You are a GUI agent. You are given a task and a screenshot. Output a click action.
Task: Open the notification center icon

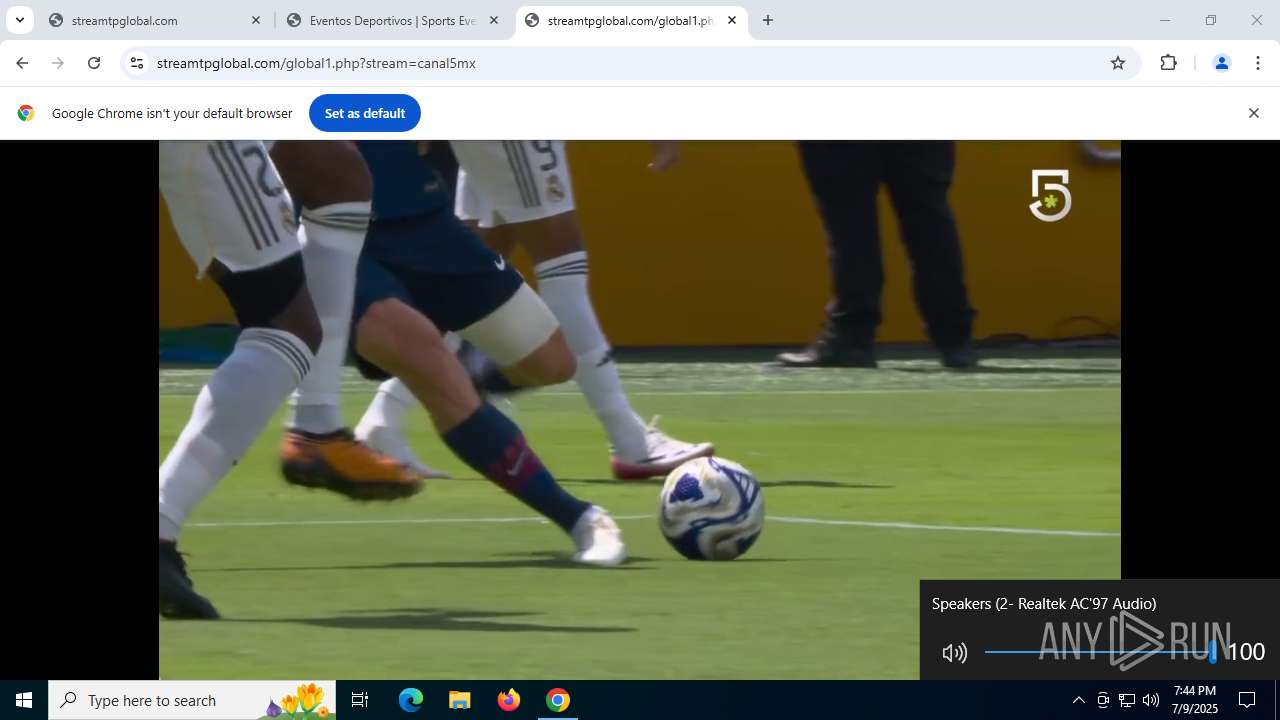tap(1247, 700)
